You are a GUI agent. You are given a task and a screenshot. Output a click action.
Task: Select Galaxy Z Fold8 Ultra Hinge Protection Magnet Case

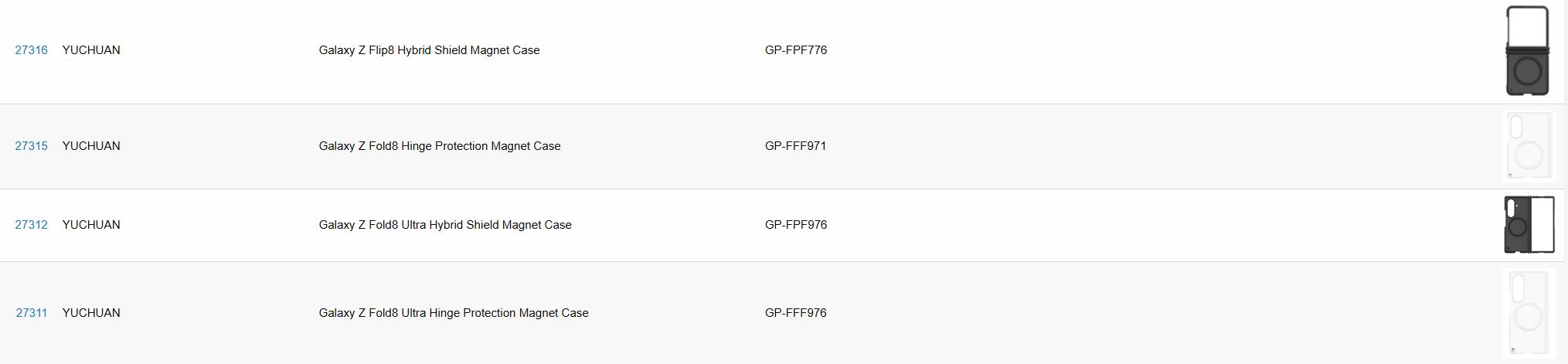point(454,313)
